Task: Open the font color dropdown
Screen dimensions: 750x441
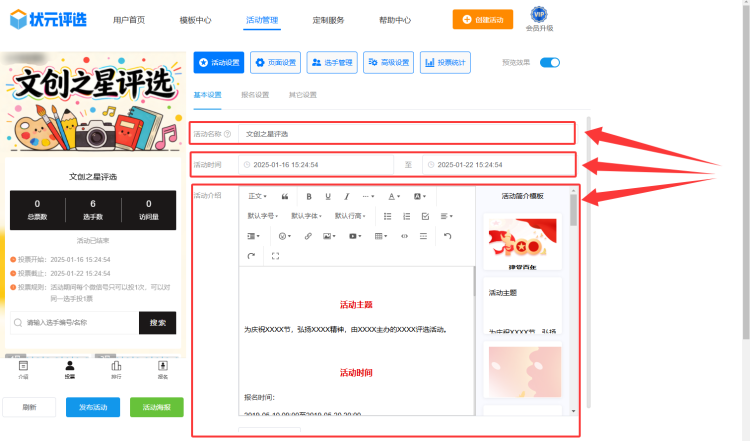Action: click(x=394, y=197)
